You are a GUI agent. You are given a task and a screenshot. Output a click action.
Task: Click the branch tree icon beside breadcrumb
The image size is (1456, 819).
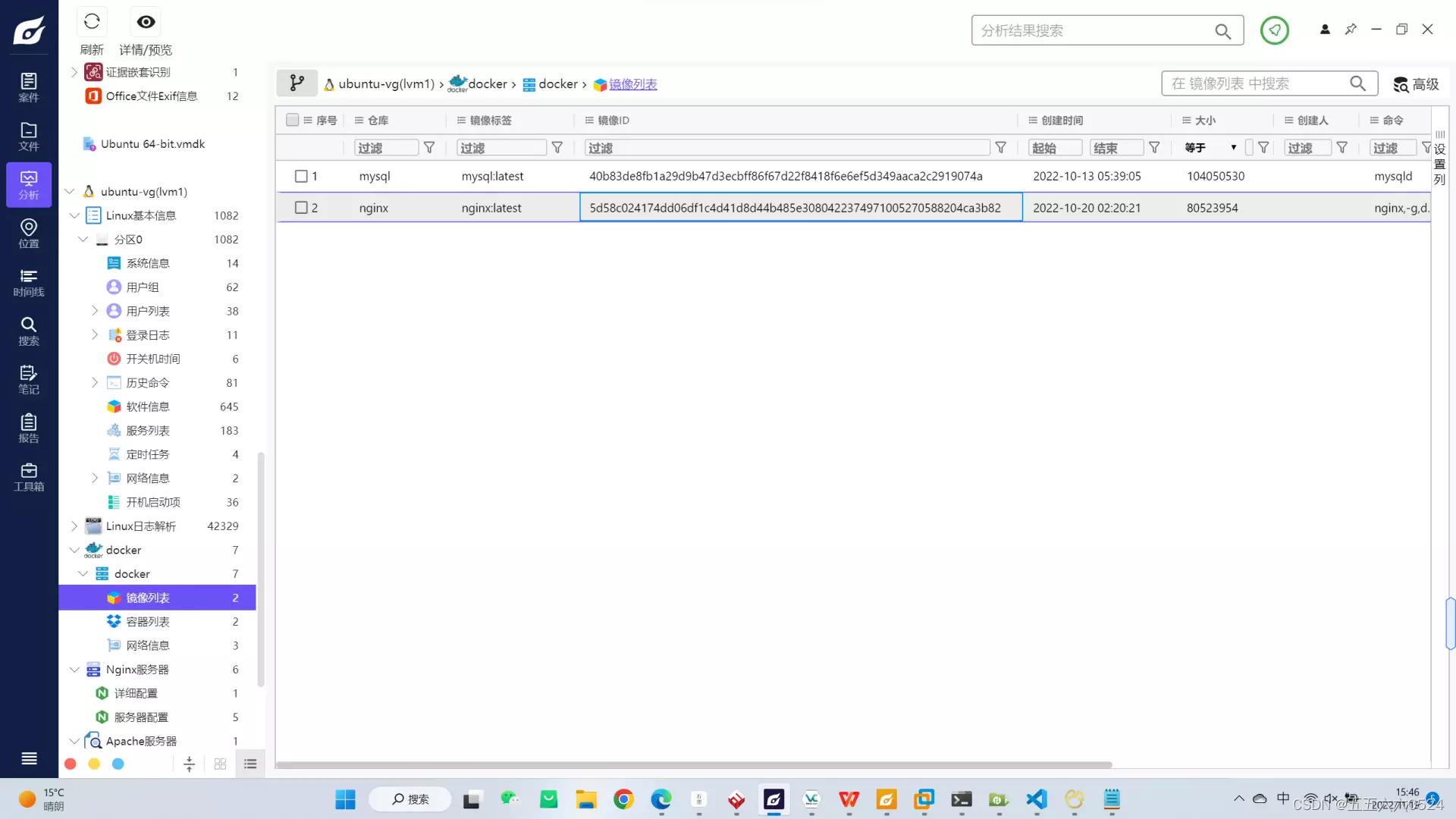tap(297, 83)
